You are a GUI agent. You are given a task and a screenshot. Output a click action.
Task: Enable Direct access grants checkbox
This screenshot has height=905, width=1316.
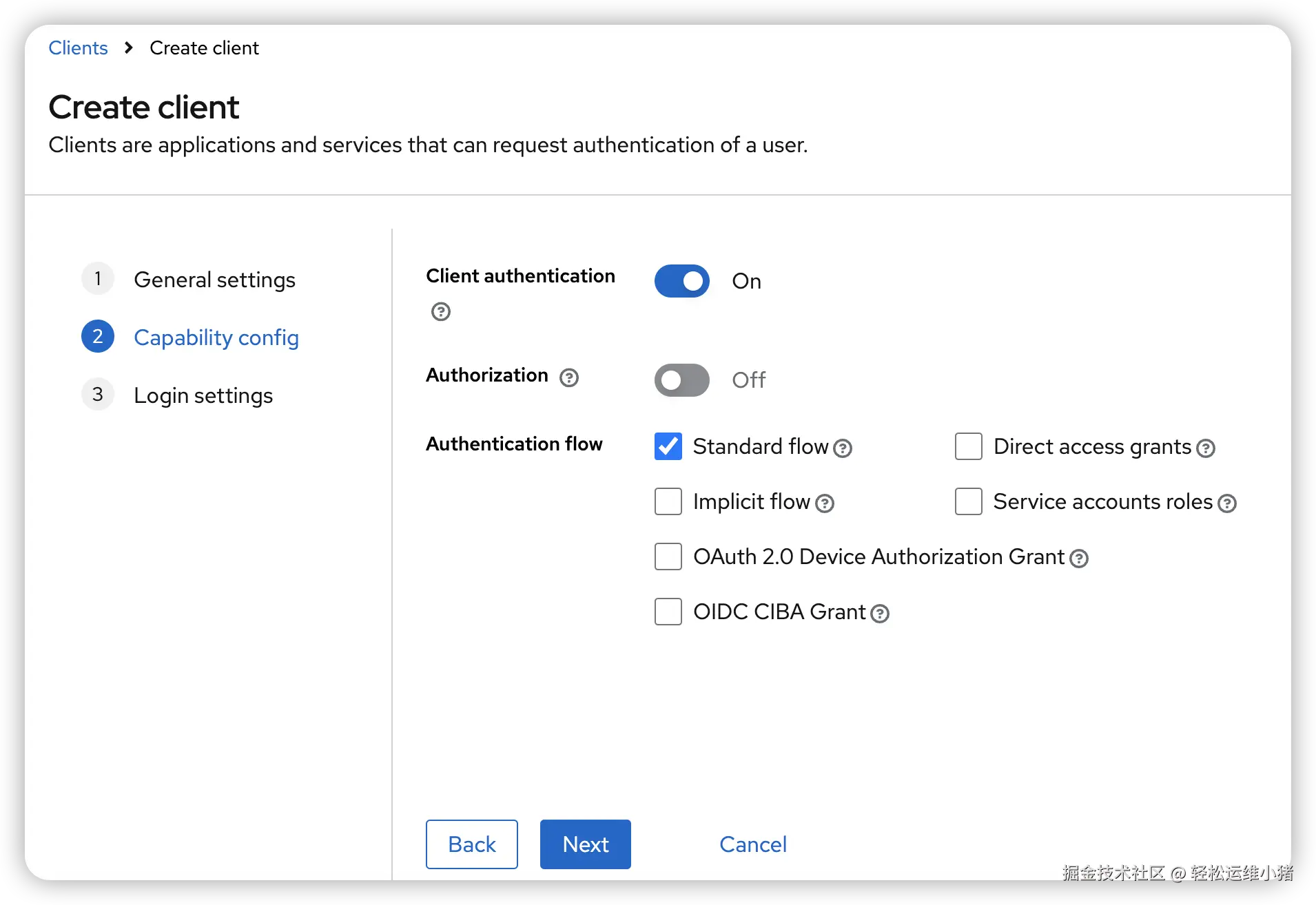pos(968,446)
